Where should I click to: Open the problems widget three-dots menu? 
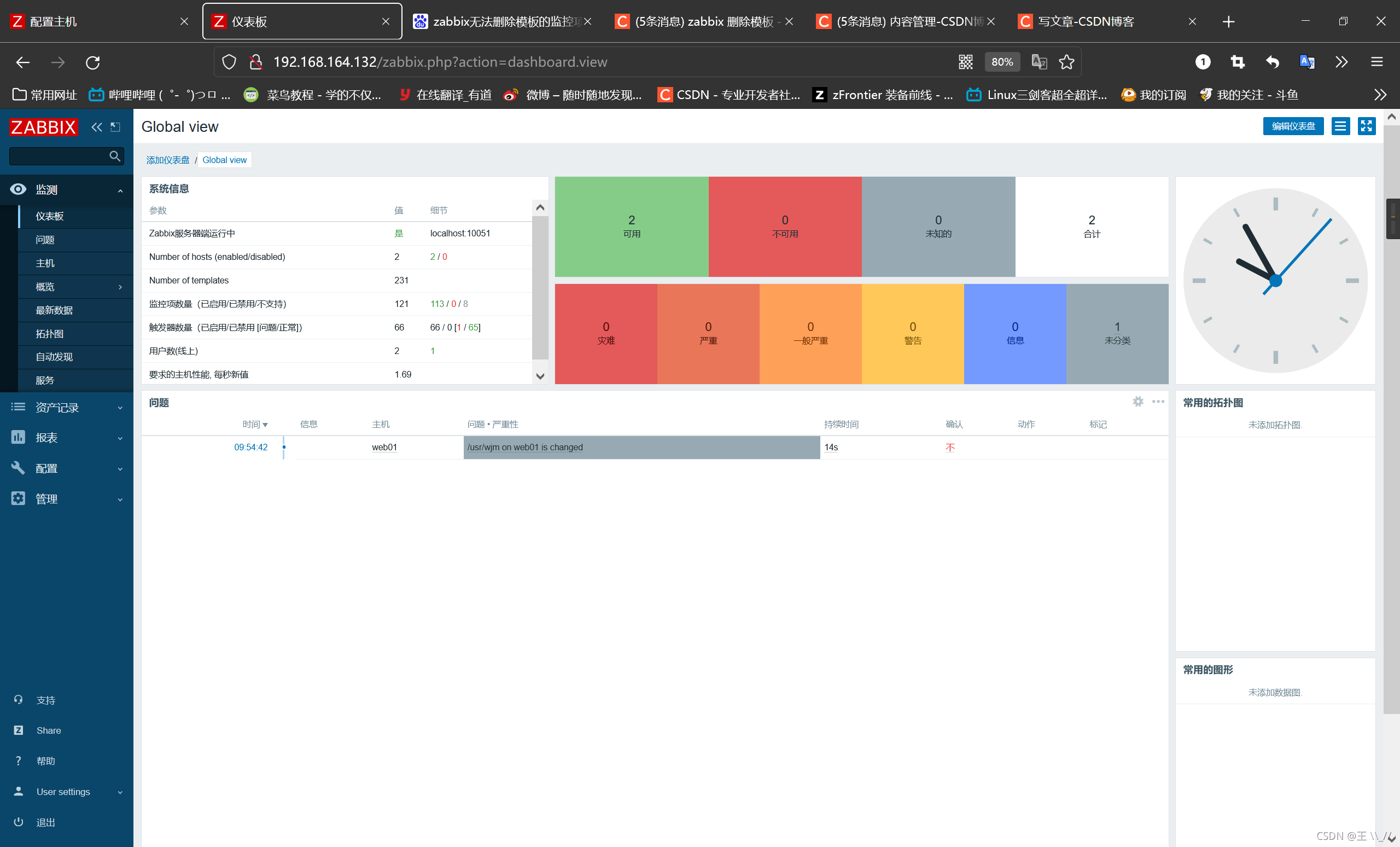1157,402
